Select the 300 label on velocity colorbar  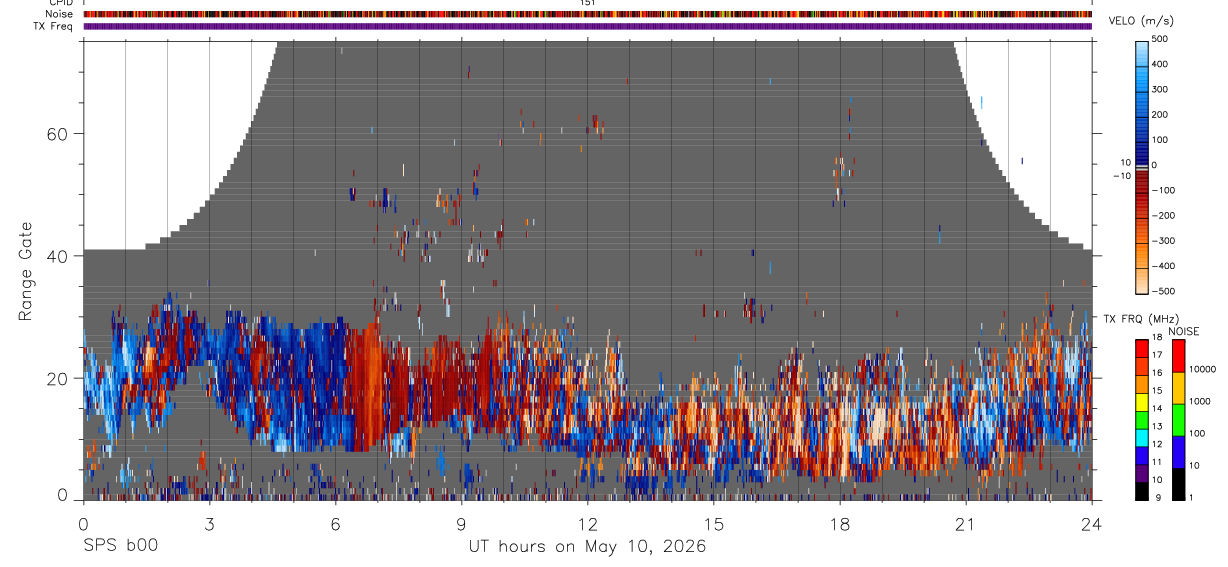click(1160, 89)
